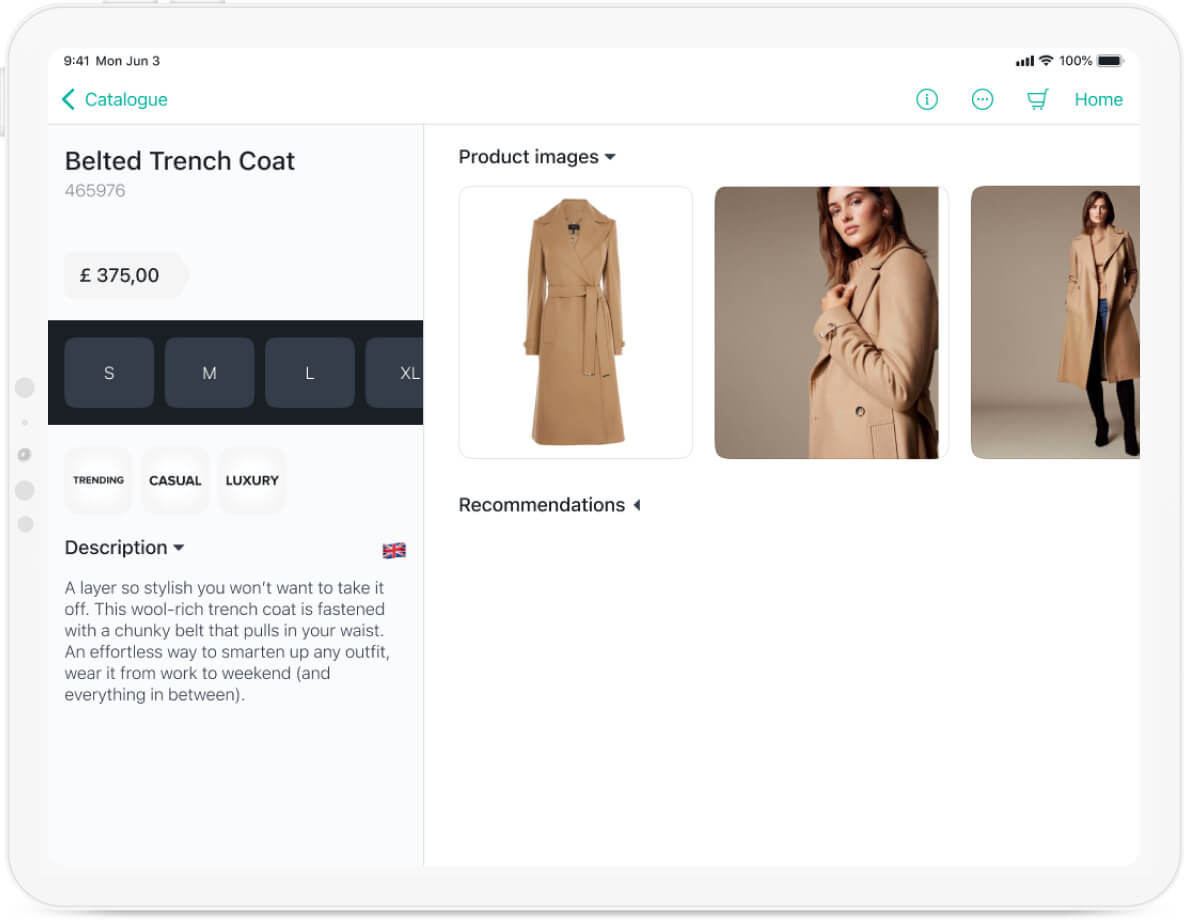Screen dimensions: 1184x920
Task: Select size M
Action: (209, 373)
